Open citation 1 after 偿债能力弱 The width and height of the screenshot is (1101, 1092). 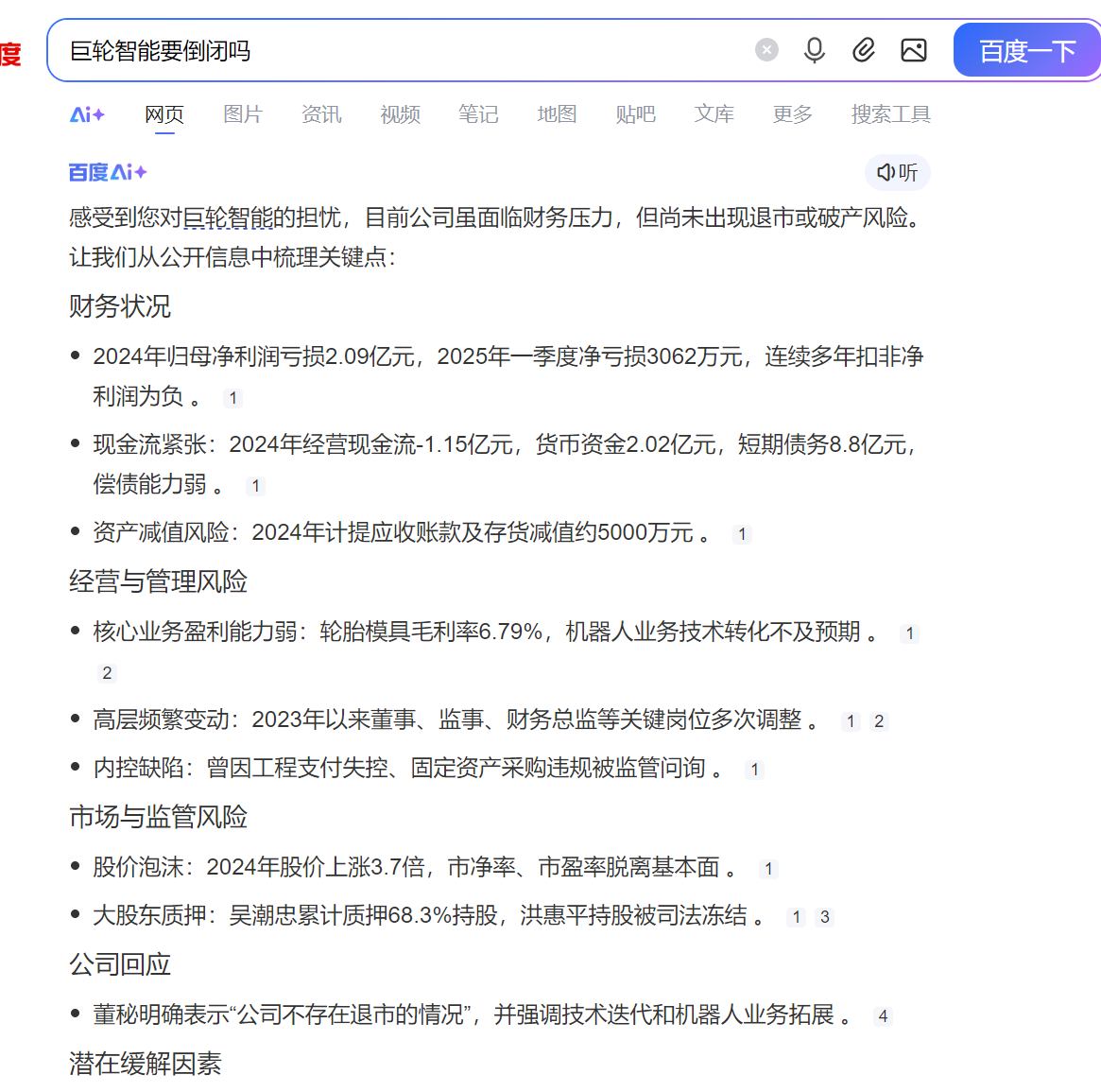[x=255, y=486]
